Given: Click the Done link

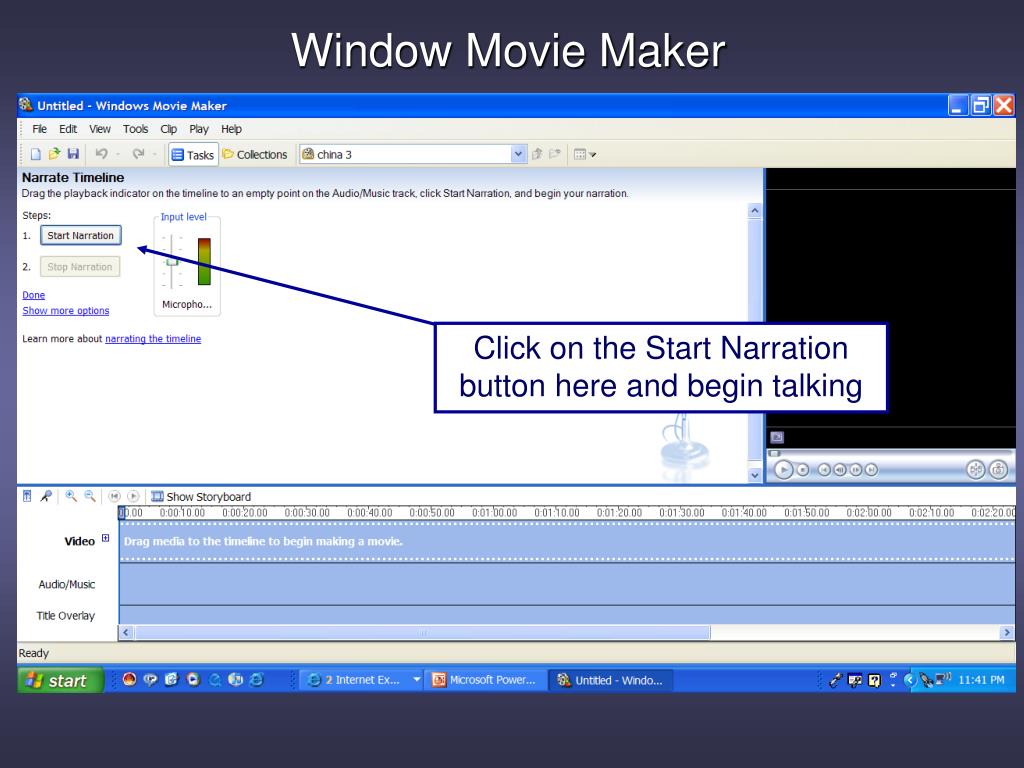Looking at the screenshot, I should tap(33, 295).
